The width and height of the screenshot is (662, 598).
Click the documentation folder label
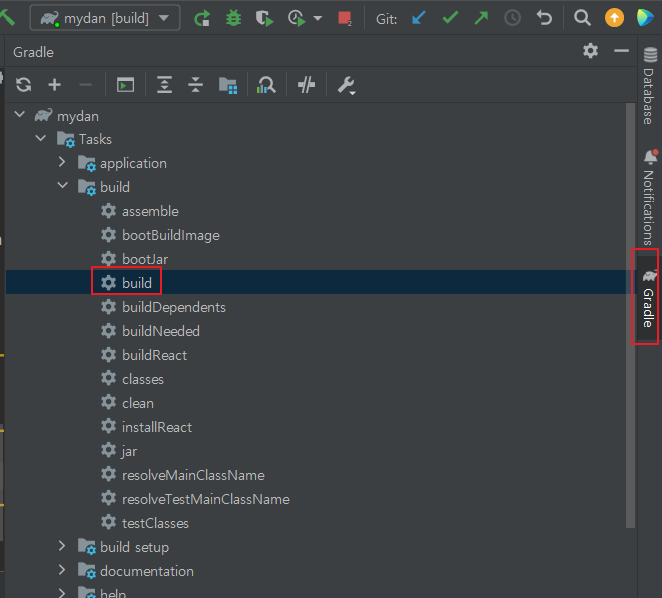(147, 571)
